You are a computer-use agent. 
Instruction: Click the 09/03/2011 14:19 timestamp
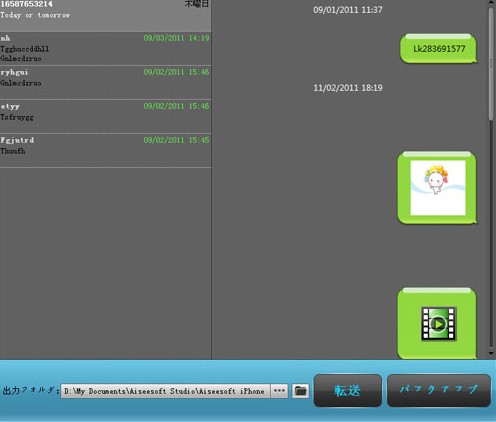tap(176, 38)
